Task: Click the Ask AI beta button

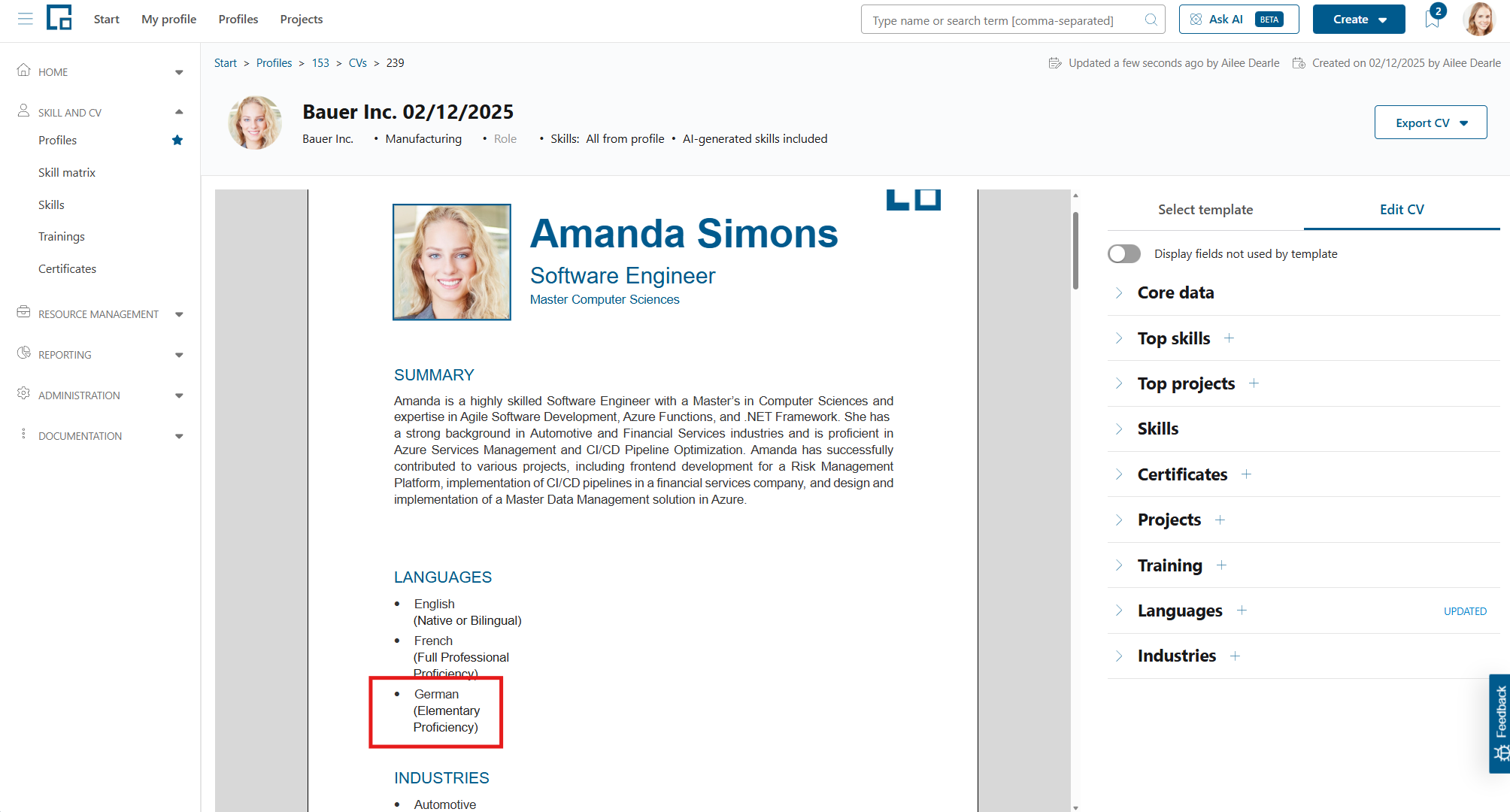Action: click(x=1239, y=20)
